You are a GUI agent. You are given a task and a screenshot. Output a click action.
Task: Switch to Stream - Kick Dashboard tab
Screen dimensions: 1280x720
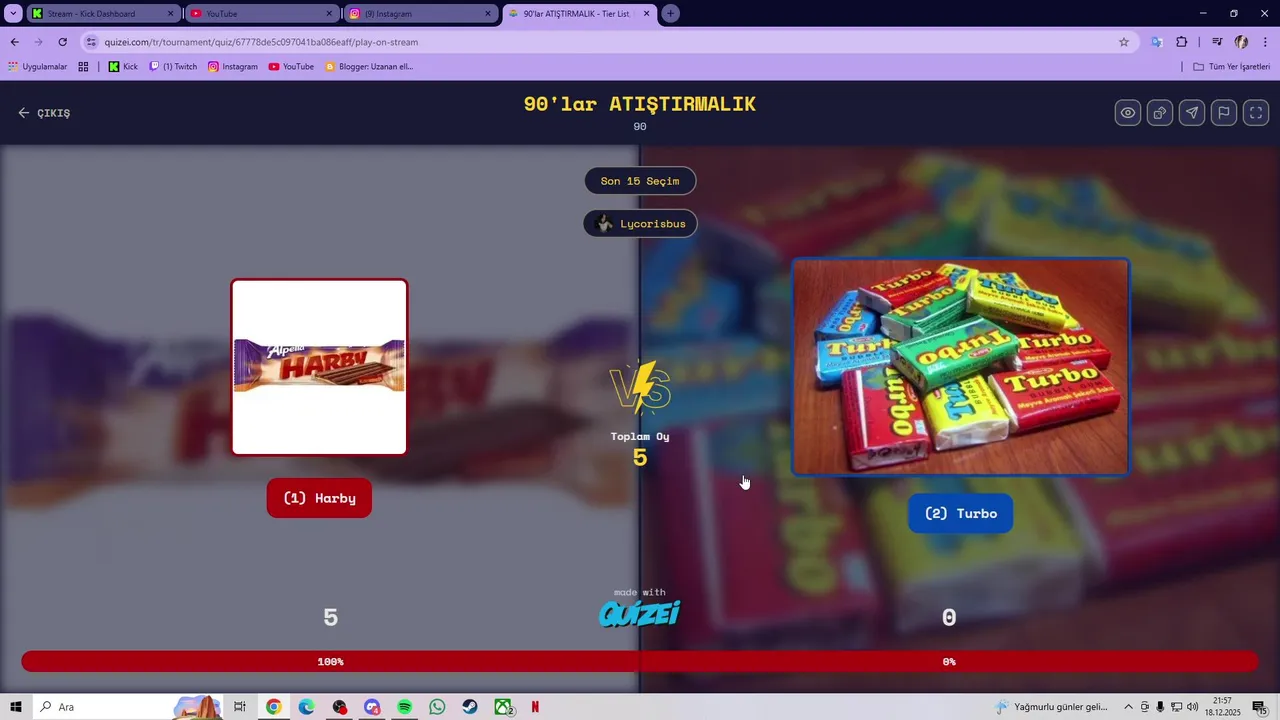[x=103, y=14]
